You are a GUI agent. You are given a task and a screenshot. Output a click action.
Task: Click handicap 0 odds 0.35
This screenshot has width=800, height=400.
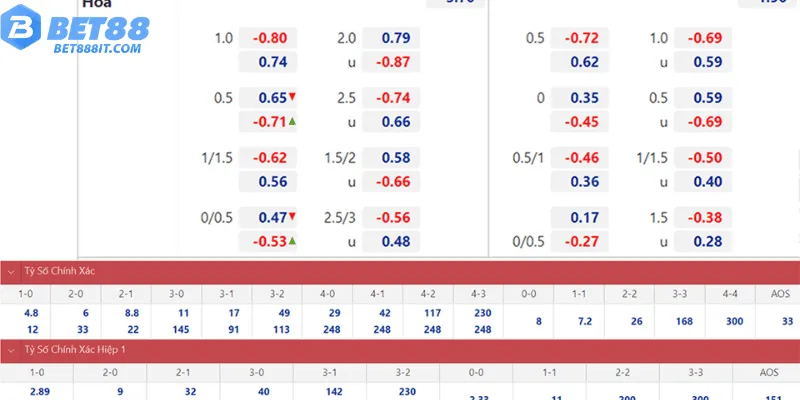pyautogui.click(x=580, y=98)
